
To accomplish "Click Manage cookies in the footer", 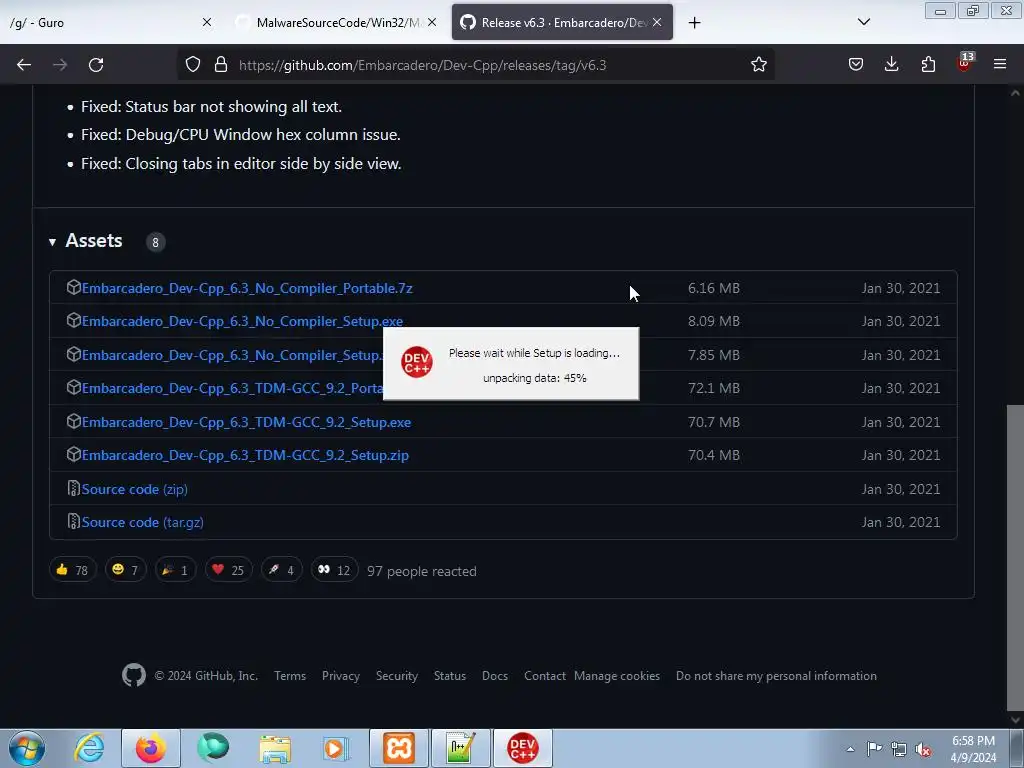I will (x=617, y=676).
